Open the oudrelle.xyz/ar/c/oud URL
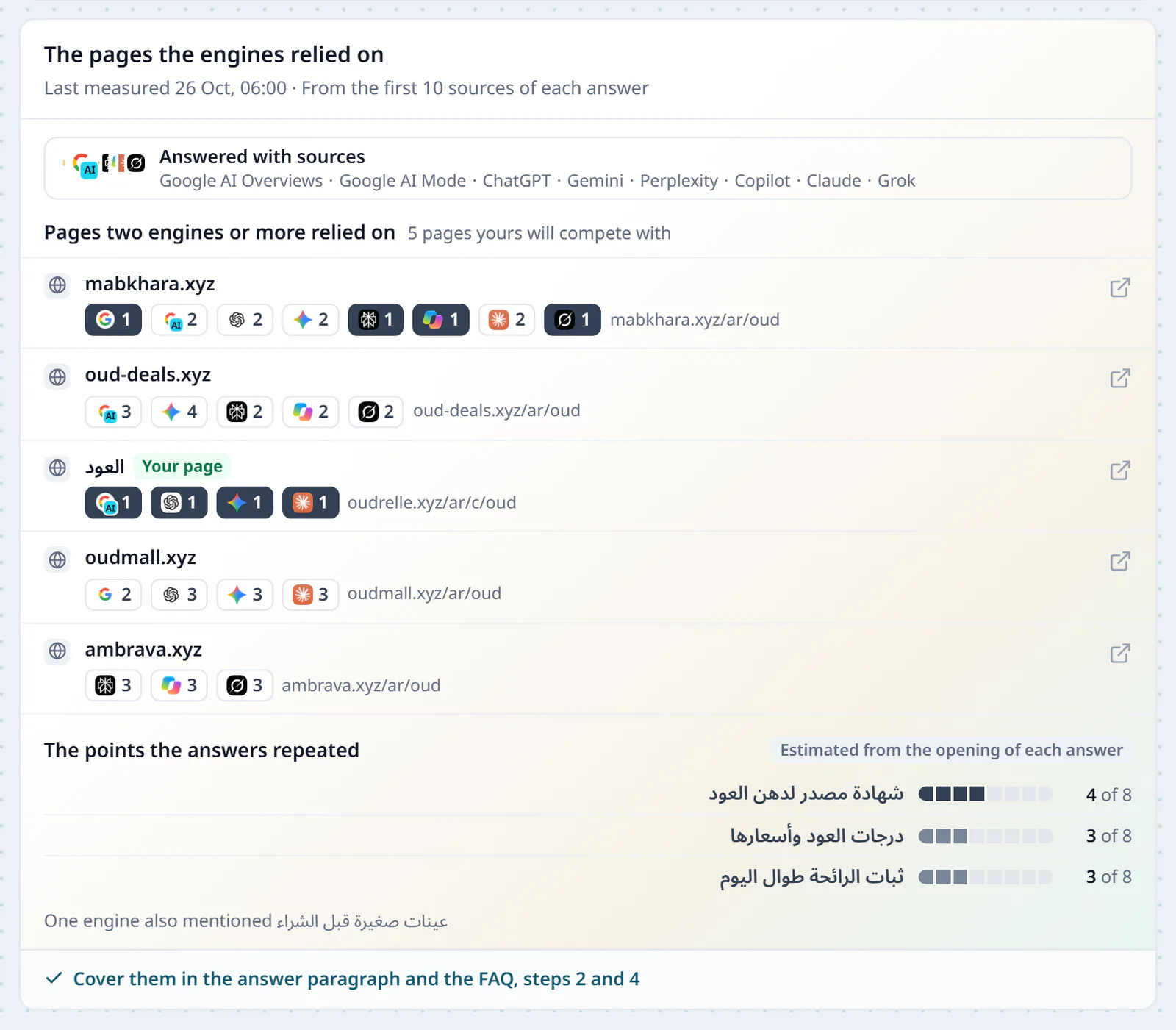The height and width of the screenshot is (1030, 1176). (431, 503)
